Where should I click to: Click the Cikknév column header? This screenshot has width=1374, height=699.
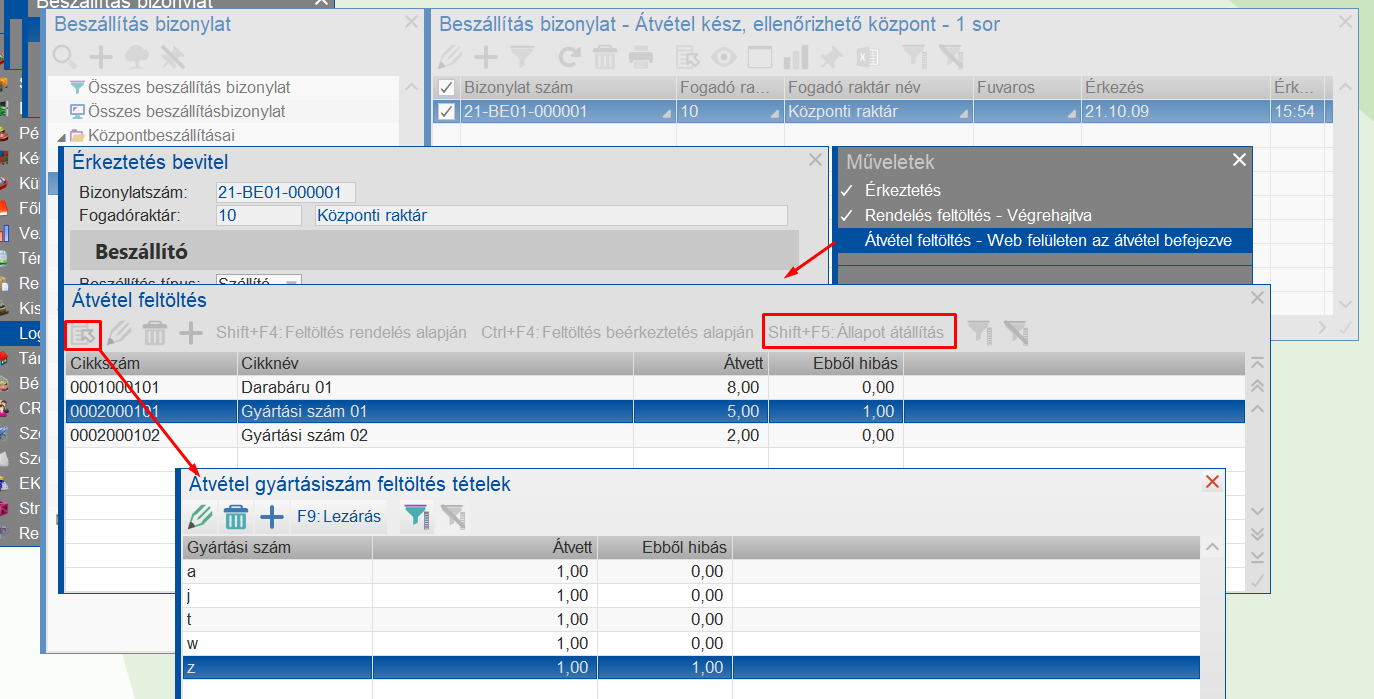[435, 362]
